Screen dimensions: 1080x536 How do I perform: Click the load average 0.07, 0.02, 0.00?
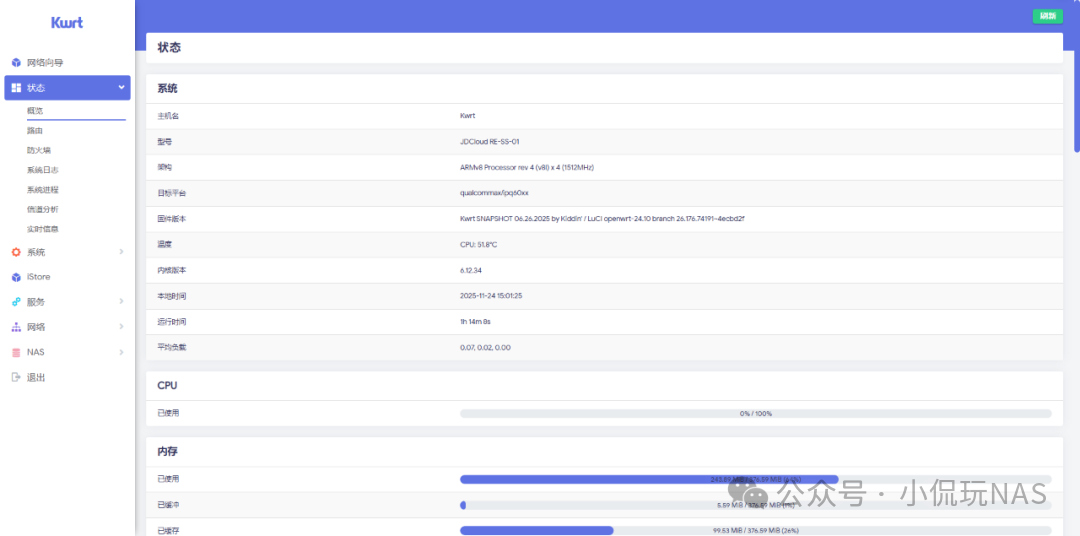pos(485,347)
